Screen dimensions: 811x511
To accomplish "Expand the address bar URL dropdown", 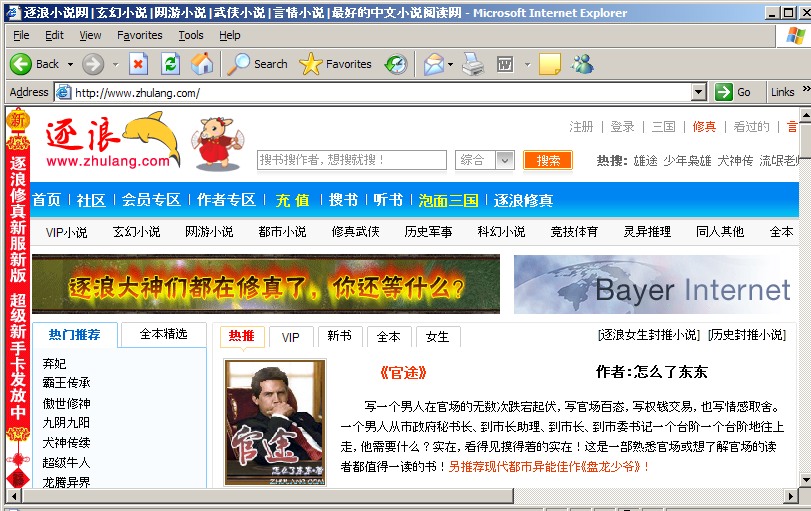I will [x=699, y=92].
